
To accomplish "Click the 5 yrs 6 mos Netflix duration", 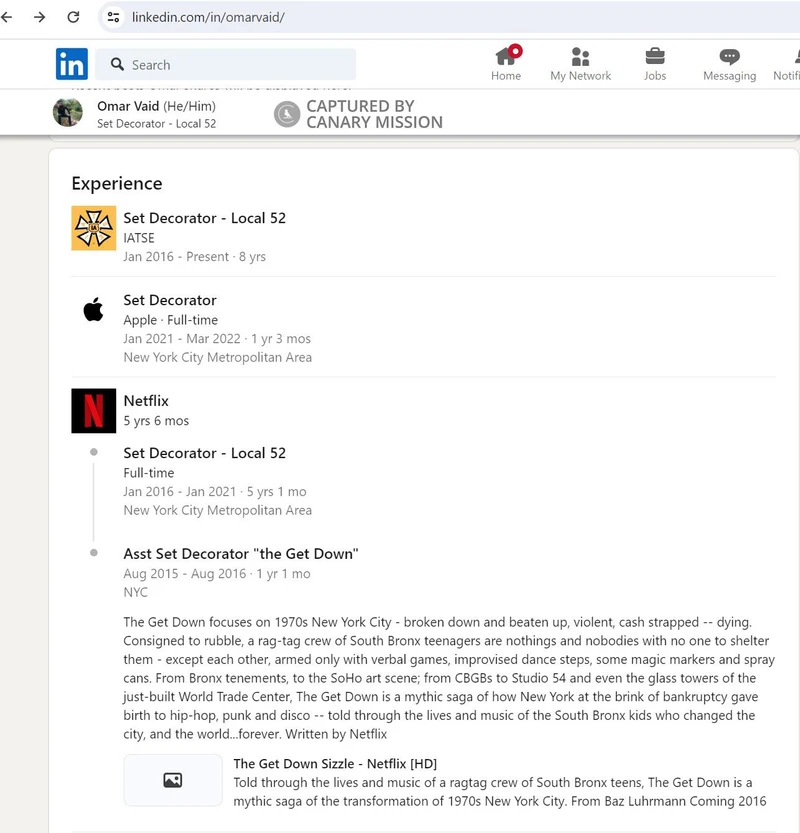I will [x=156, y=421].
